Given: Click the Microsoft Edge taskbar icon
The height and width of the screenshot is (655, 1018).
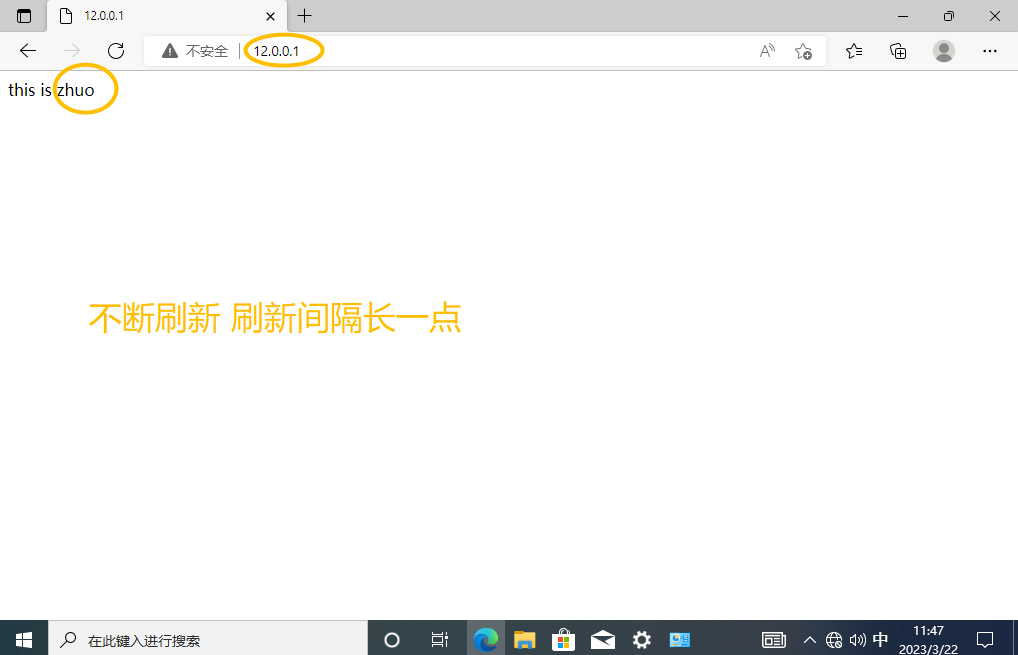Looking at the screenshot, I should click(x=486, y=640).
